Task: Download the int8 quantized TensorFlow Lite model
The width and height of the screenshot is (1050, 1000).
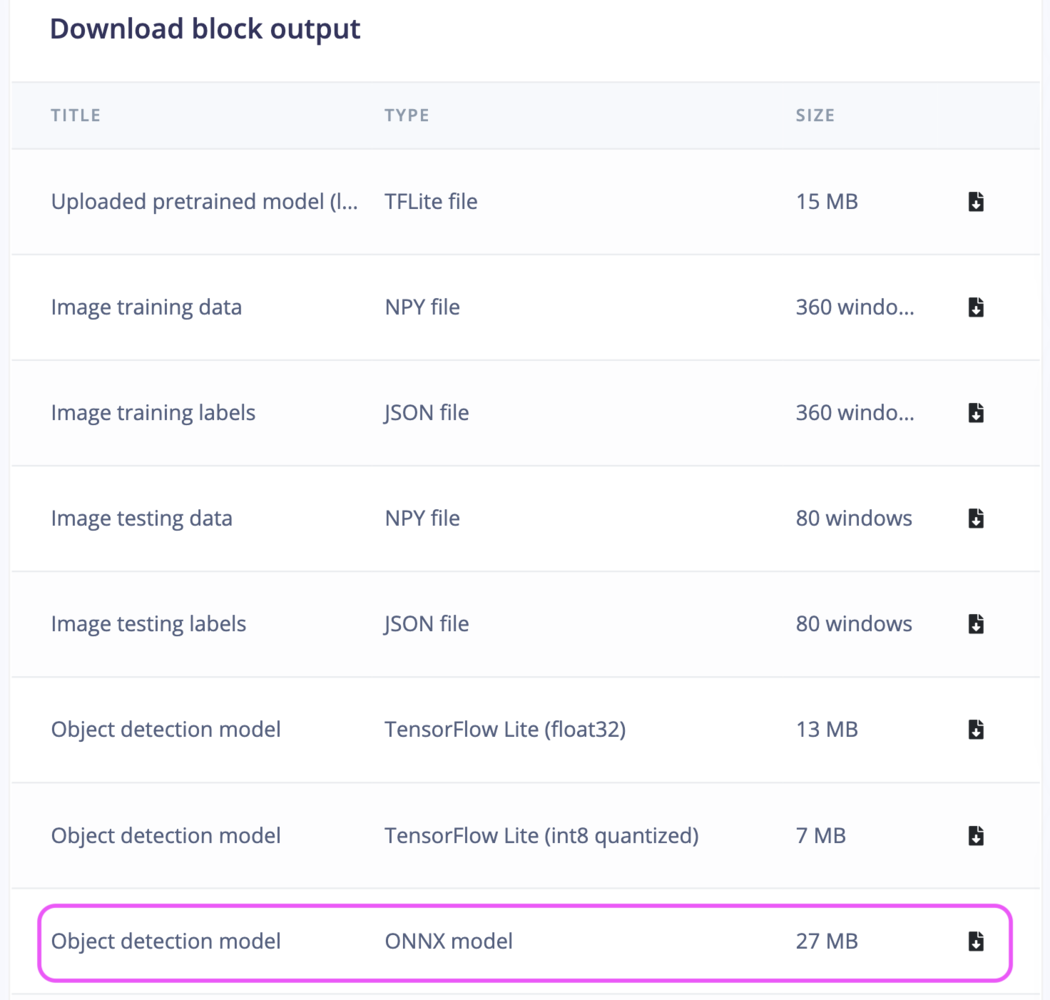Action: pos(976,836)
